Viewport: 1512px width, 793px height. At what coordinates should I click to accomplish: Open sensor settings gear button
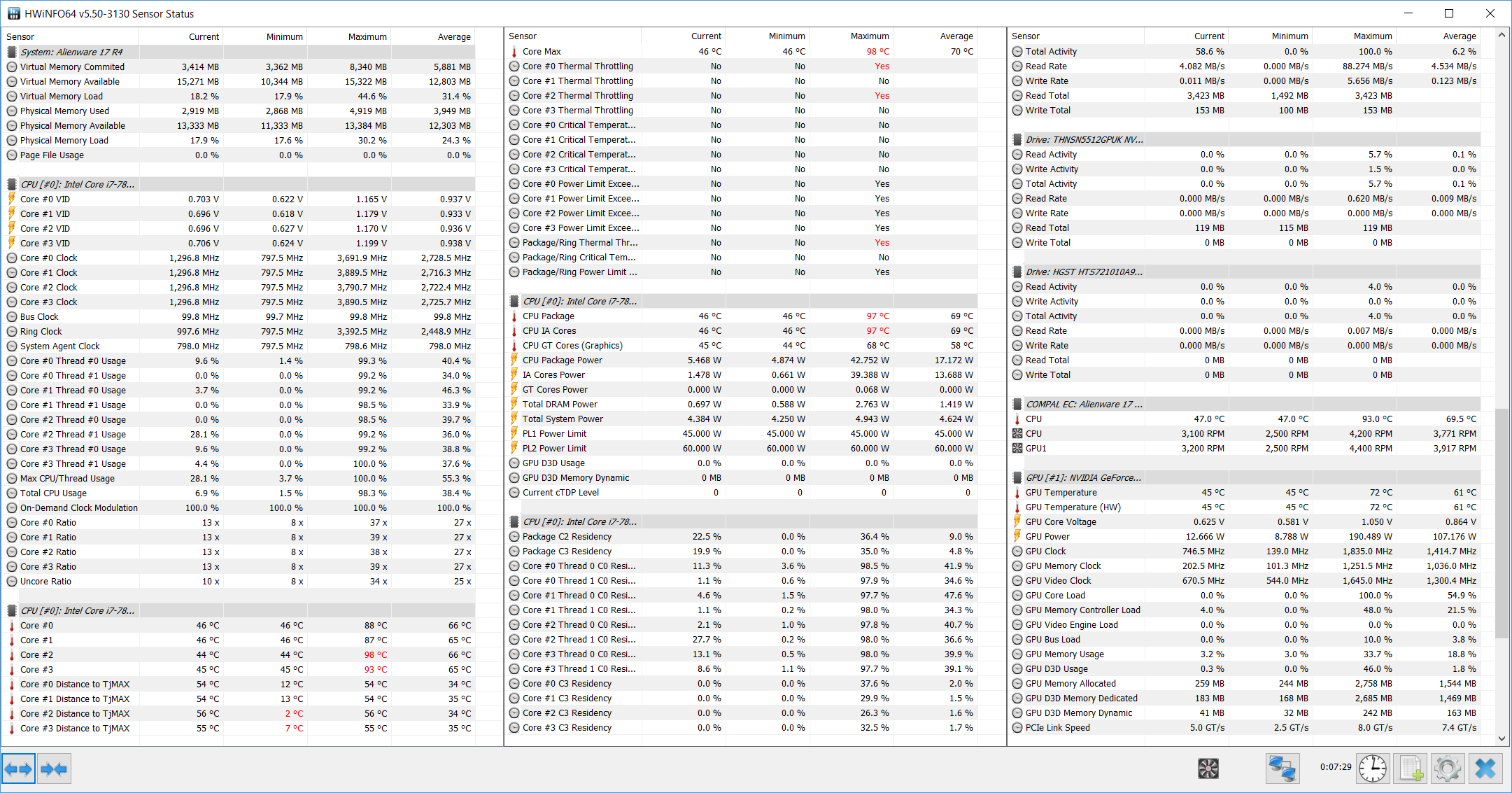1447,769
